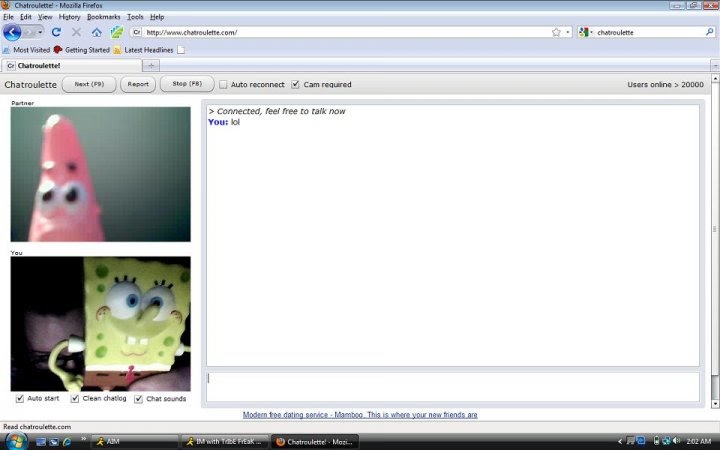The width and height of the screenshot is (720, 450).
Task: Open the Windows Start menu
Action: (x=15, y=441)
